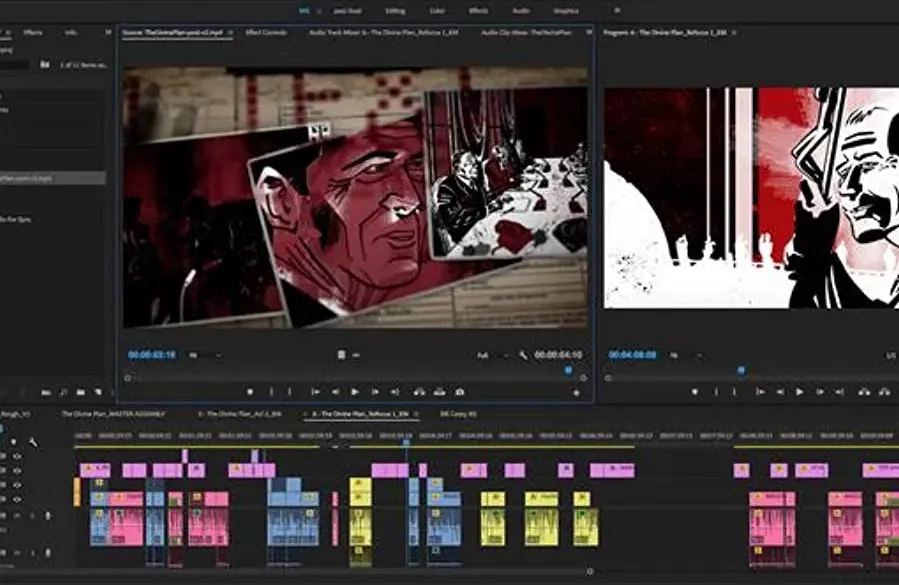Mark In point in the Source monitor

(x=271, y=392)
